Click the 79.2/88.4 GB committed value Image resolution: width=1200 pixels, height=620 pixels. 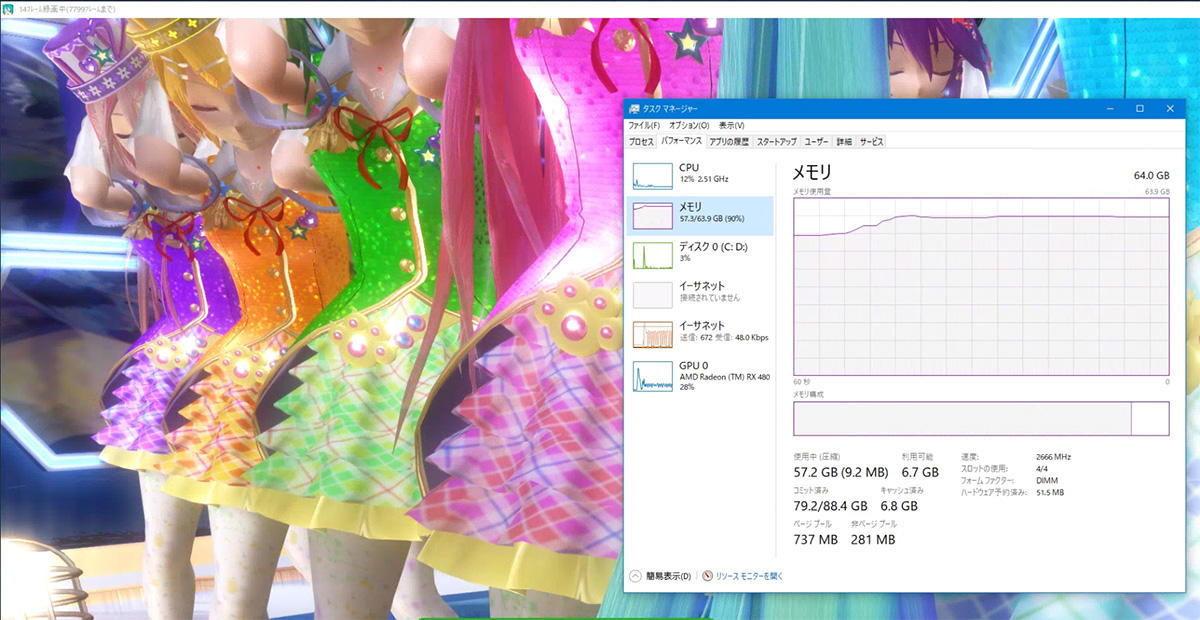[x=830, y=506]
